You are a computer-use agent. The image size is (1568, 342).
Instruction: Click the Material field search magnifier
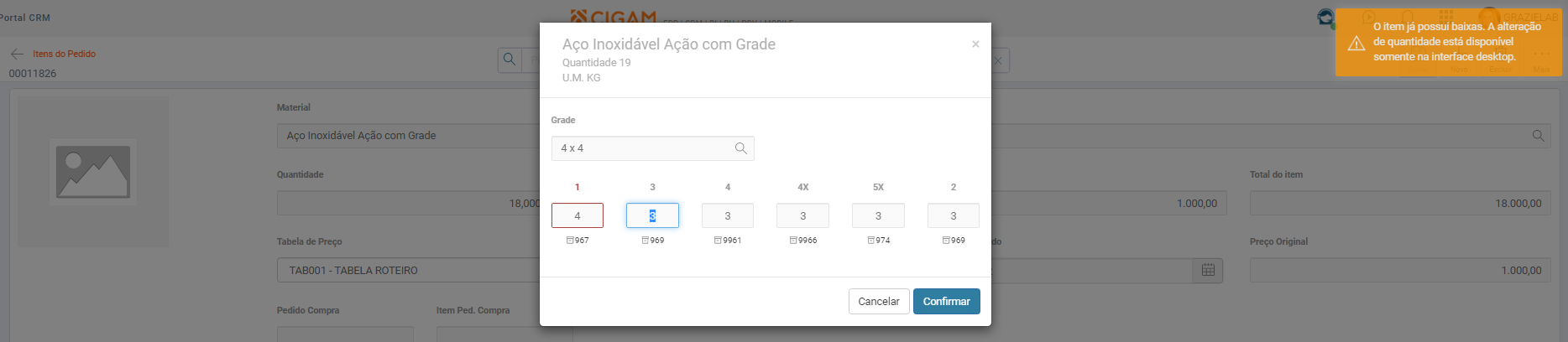pyautogui.click(x=1538, y=136)
